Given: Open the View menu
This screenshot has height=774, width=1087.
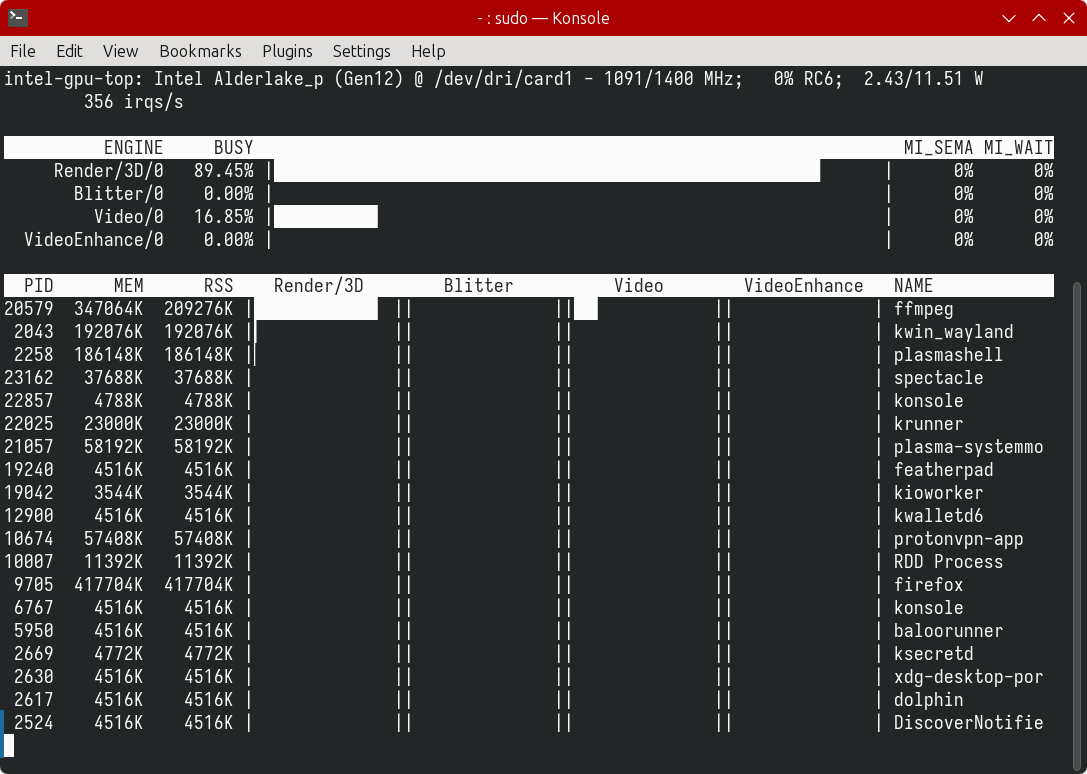Looking at the screenshot, I should 120,51.
